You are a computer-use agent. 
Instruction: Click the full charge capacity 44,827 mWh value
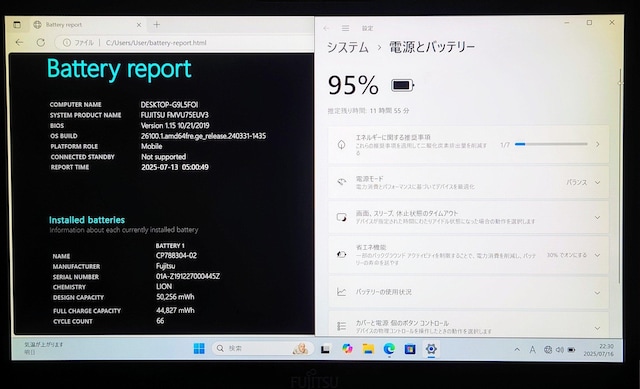tap(175, 310)
